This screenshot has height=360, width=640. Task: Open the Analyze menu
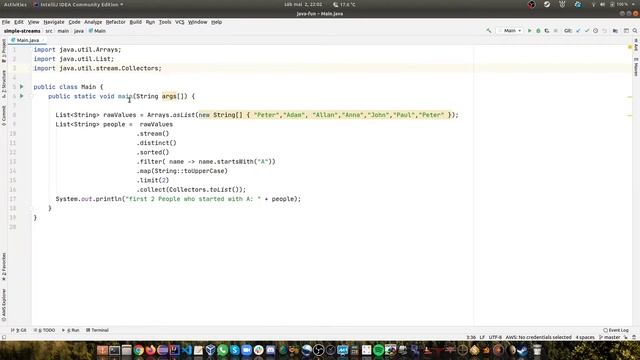click(93, 22)
